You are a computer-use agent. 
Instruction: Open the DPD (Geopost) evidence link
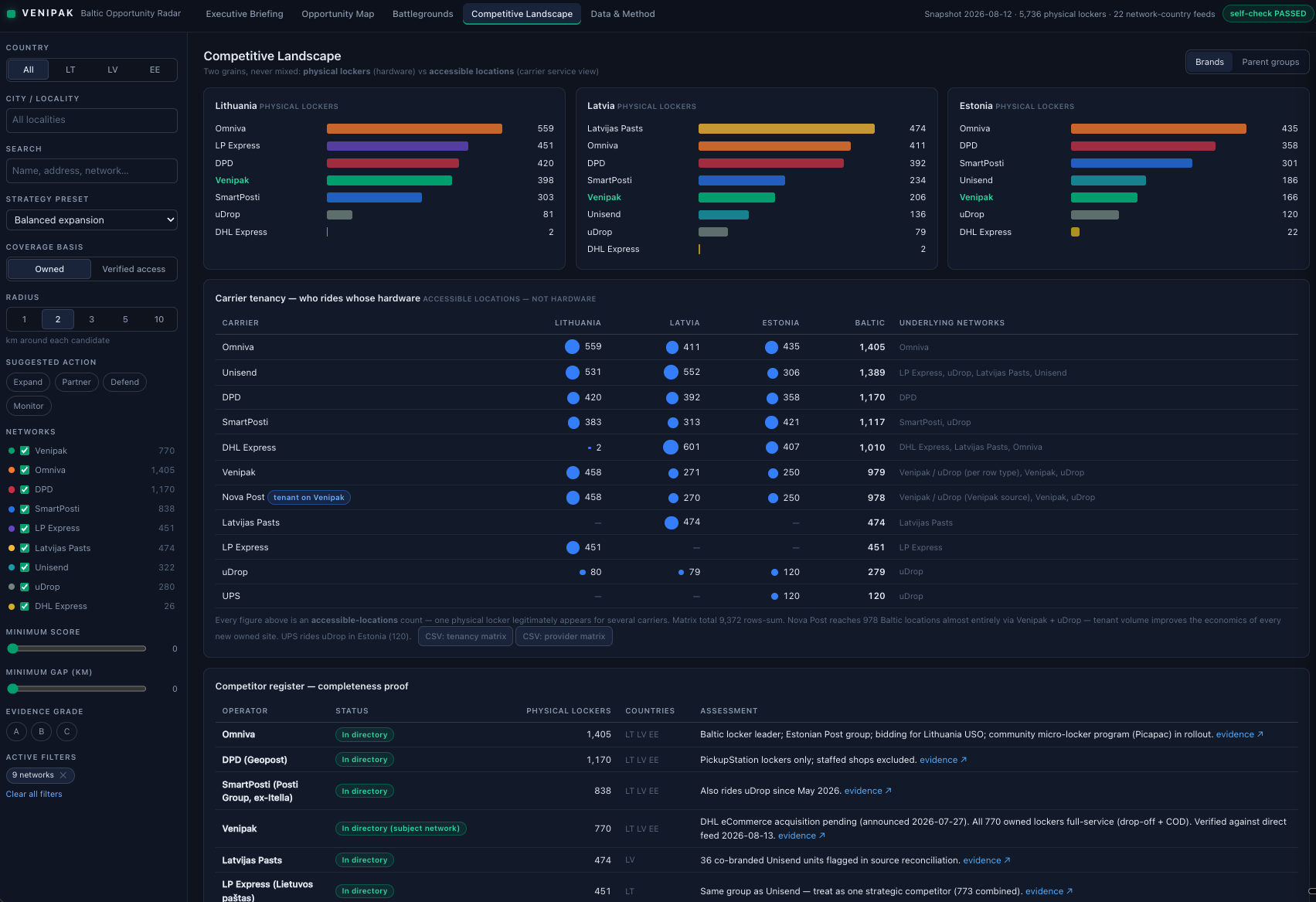click(943, 760)
